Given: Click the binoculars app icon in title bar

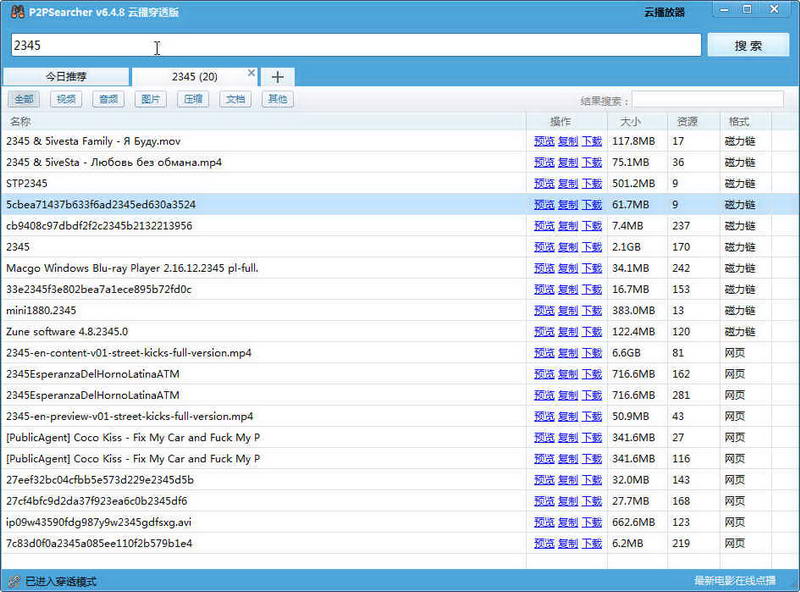Looking at the screenshot, I should 17,11.
